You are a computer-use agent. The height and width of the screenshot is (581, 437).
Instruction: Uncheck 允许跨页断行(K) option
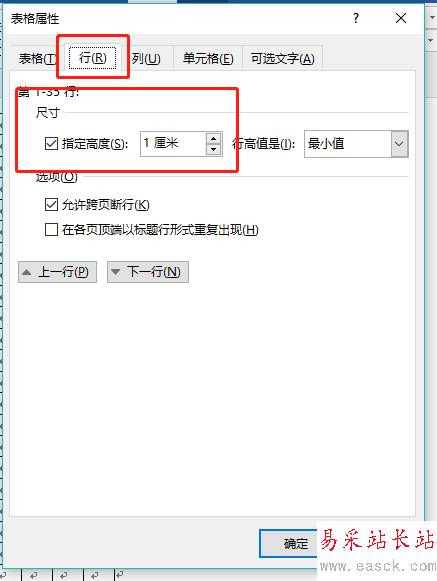coord(51,205)
